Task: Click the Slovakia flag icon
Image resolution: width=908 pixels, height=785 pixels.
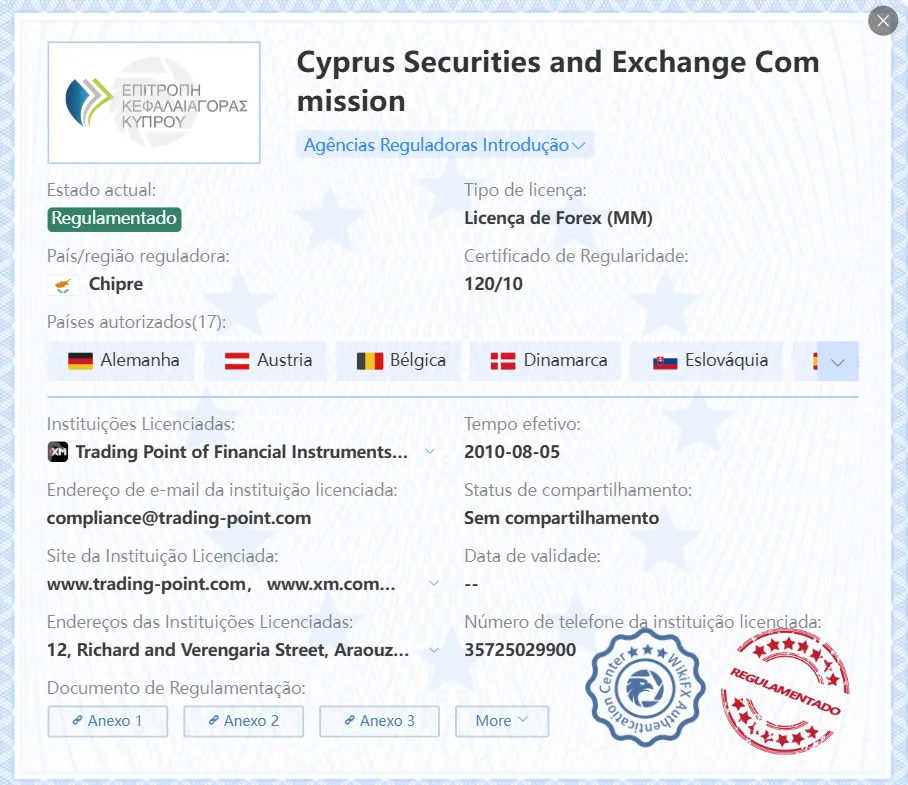Action: [665, 362]
